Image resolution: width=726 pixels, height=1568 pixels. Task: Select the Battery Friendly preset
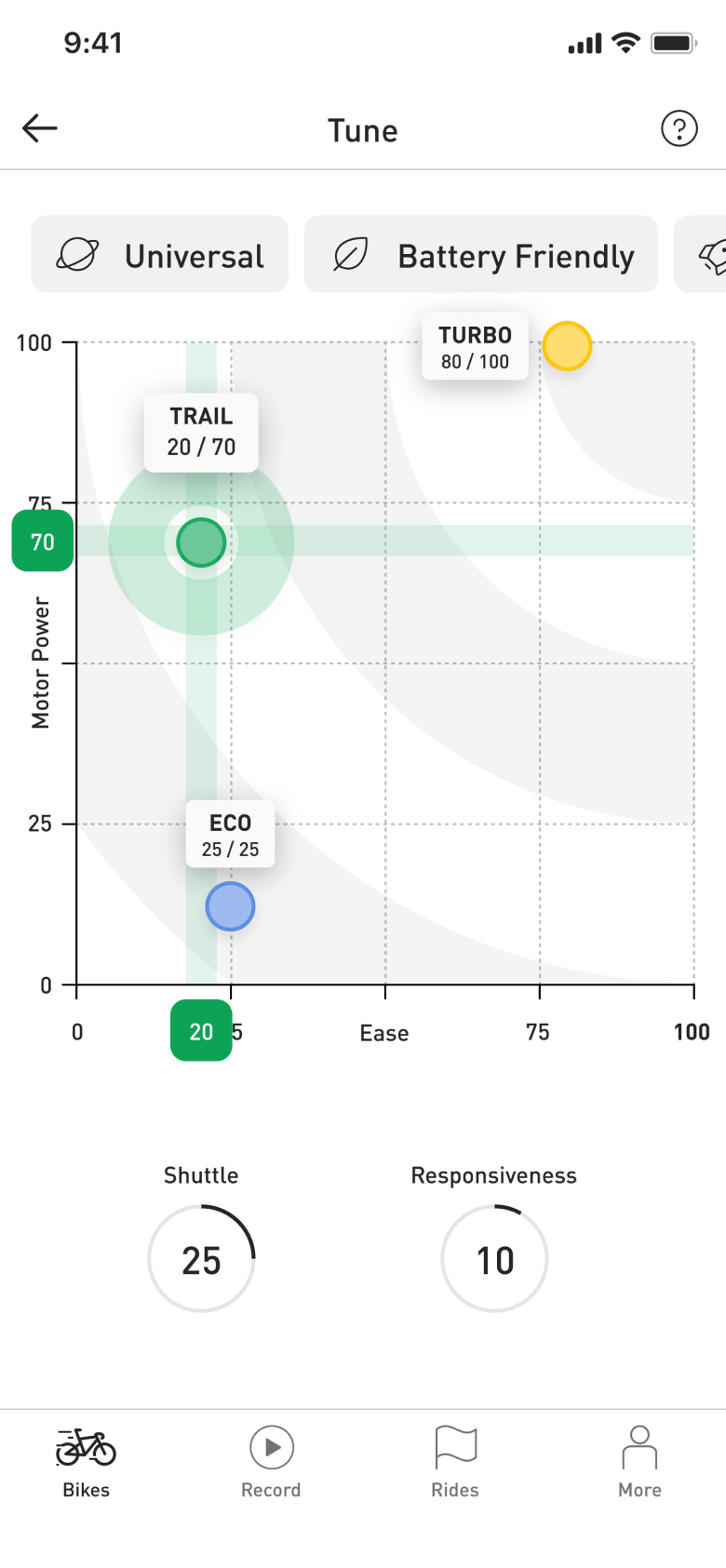click(481, 254)
